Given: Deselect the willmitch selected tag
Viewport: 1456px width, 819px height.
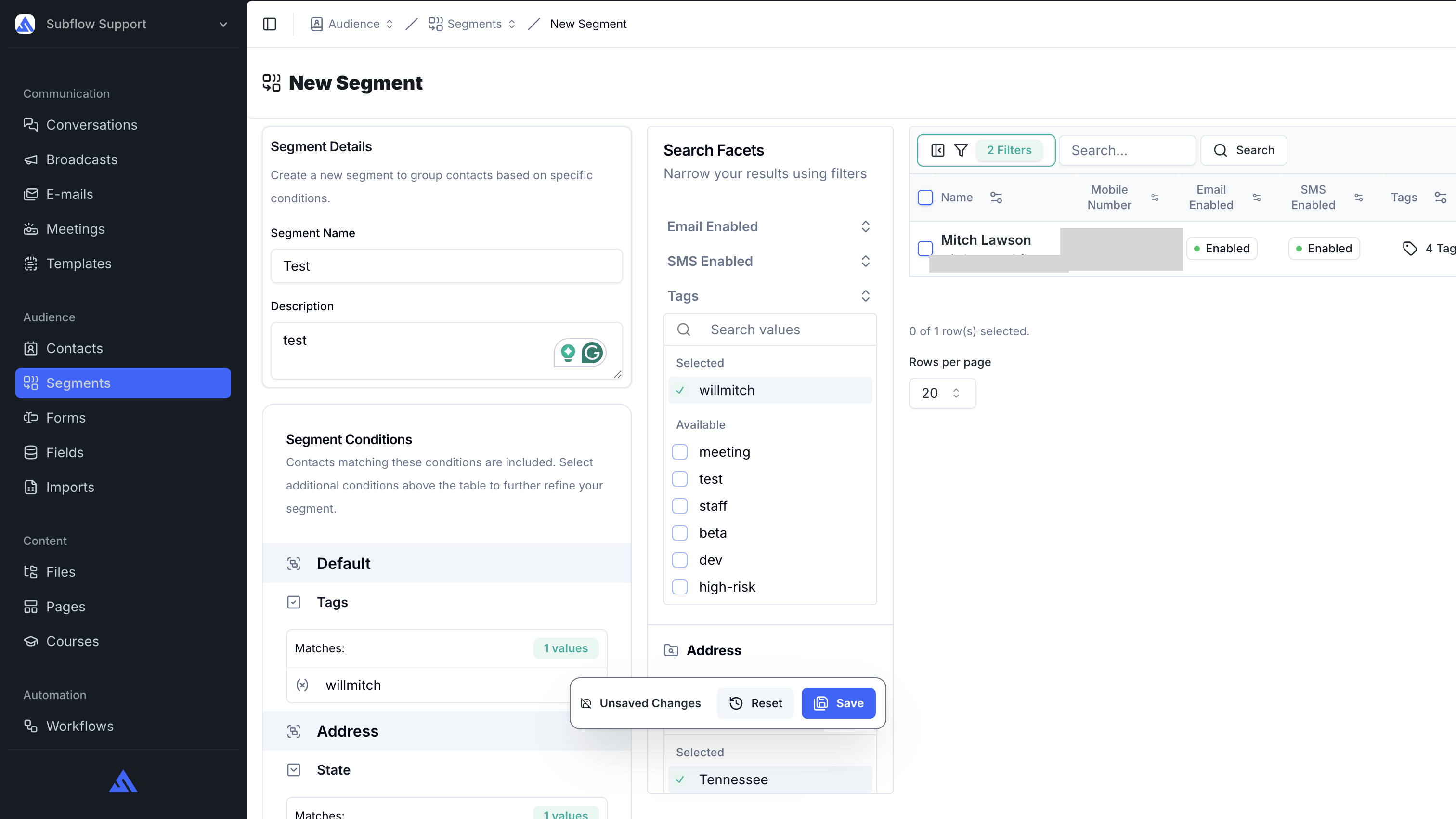Looking at the screenshot, I should (x=770, y=390).
